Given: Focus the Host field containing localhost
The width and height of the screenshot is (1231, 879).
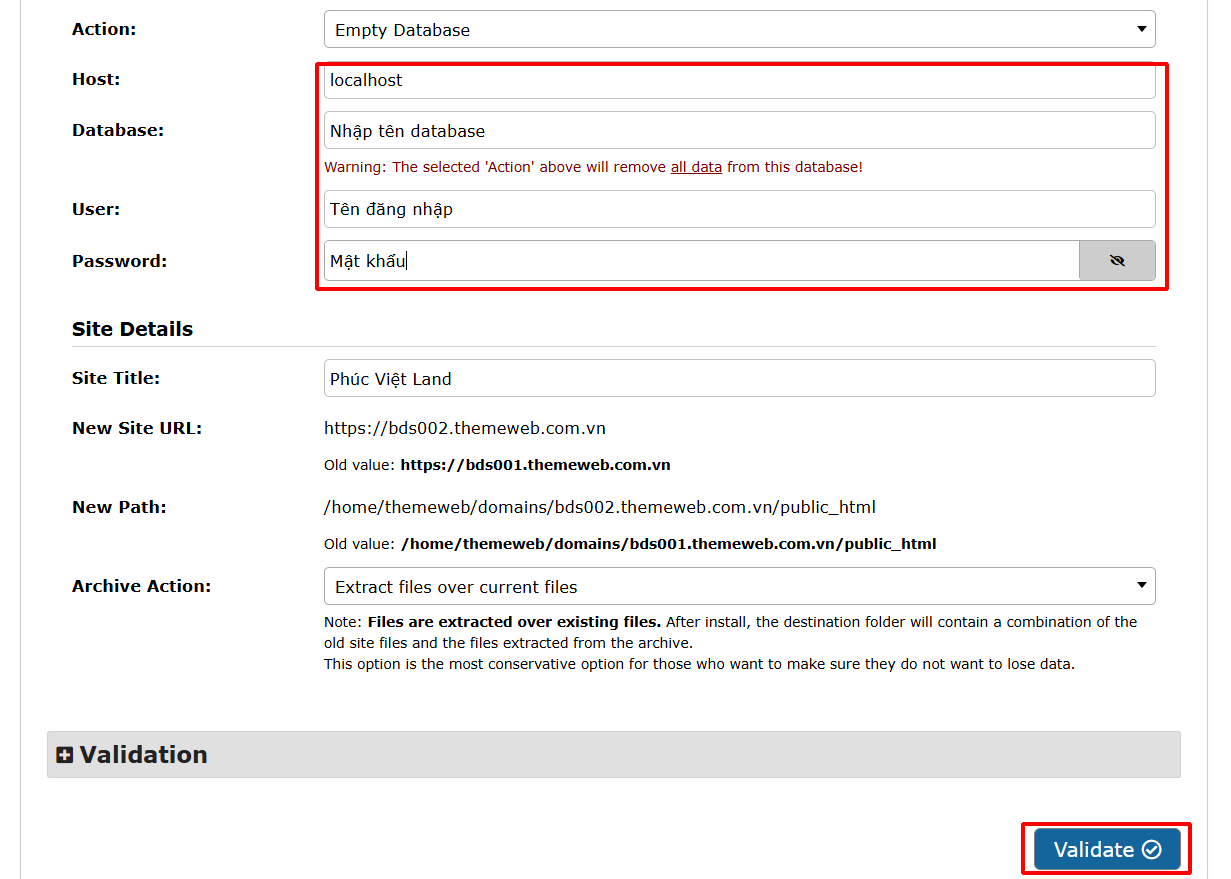Looking at the screenshot, I should [738, 81].
